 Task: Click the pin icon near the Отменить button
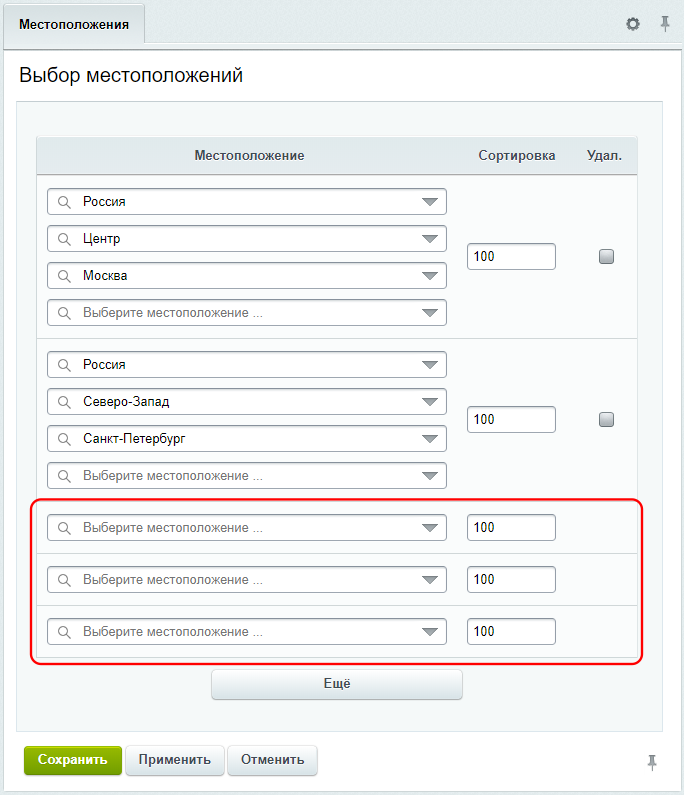point(652,762)
